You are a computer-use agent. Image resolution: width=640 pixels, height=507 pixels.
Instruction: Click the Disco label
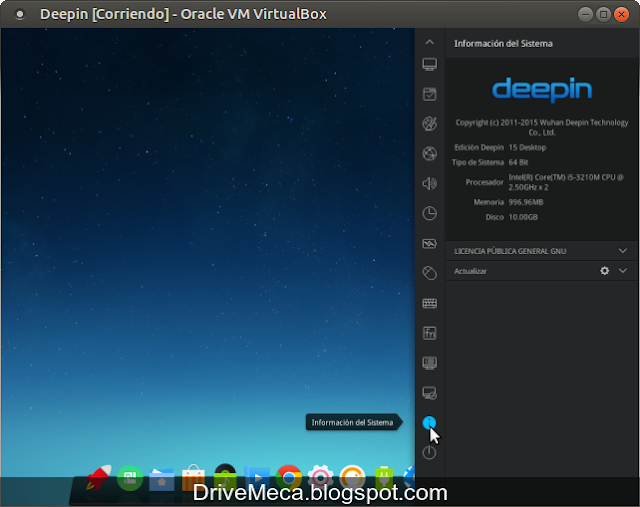(x=495, y=217)
